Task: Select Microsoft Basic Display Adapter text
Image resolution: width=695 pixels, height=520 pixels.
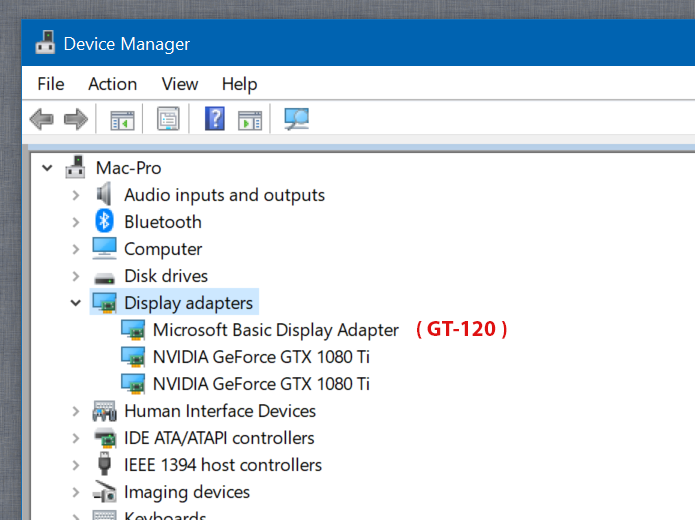Action: [276, 330]
